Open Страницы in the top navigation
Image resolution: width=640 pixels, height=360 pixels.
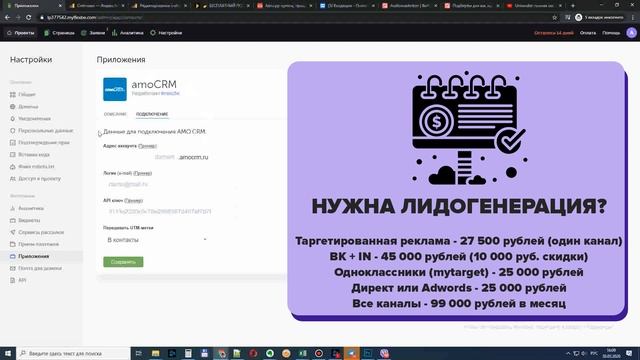(60, 33)
